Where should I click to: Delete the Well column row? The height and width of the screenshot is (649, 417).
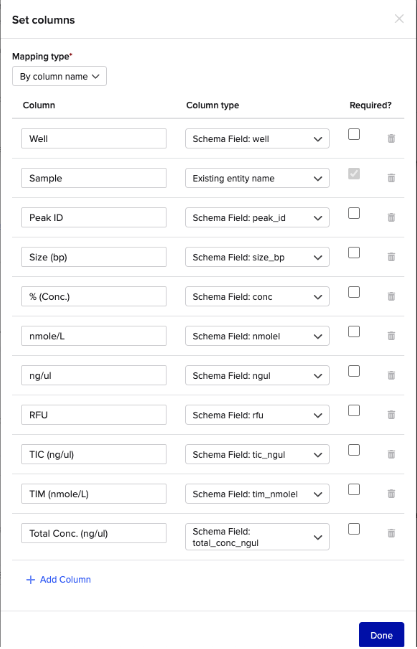click(391, 139)
